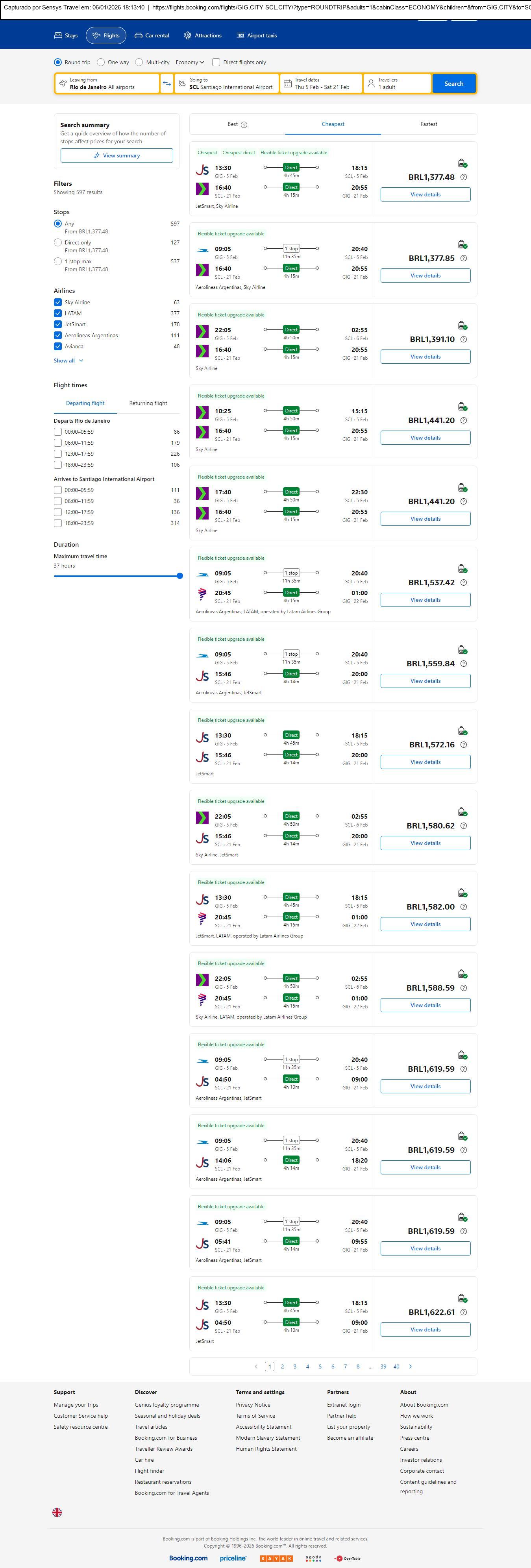This screenshot has height=1568, width=531.
Task: Click the Maximum travel time slider handle
Action: [x=179, y=576]
